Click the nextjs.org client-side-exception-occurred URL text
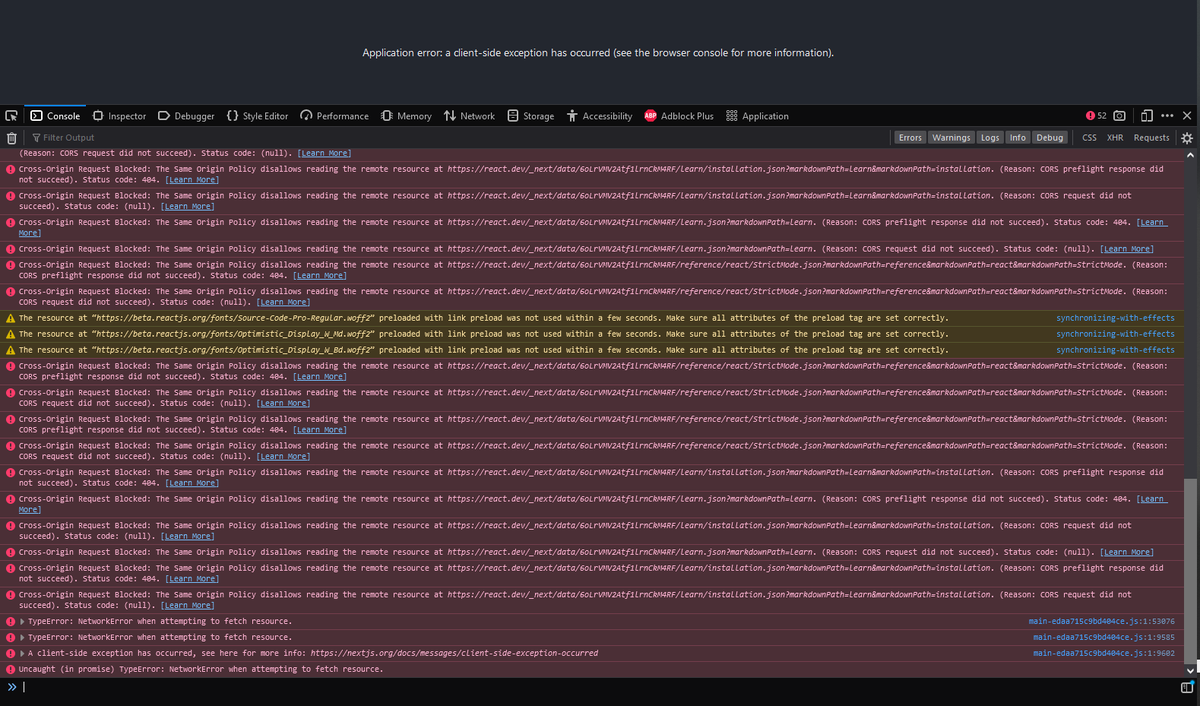This screenshot has height=706, width=1200. coord(455,653)
